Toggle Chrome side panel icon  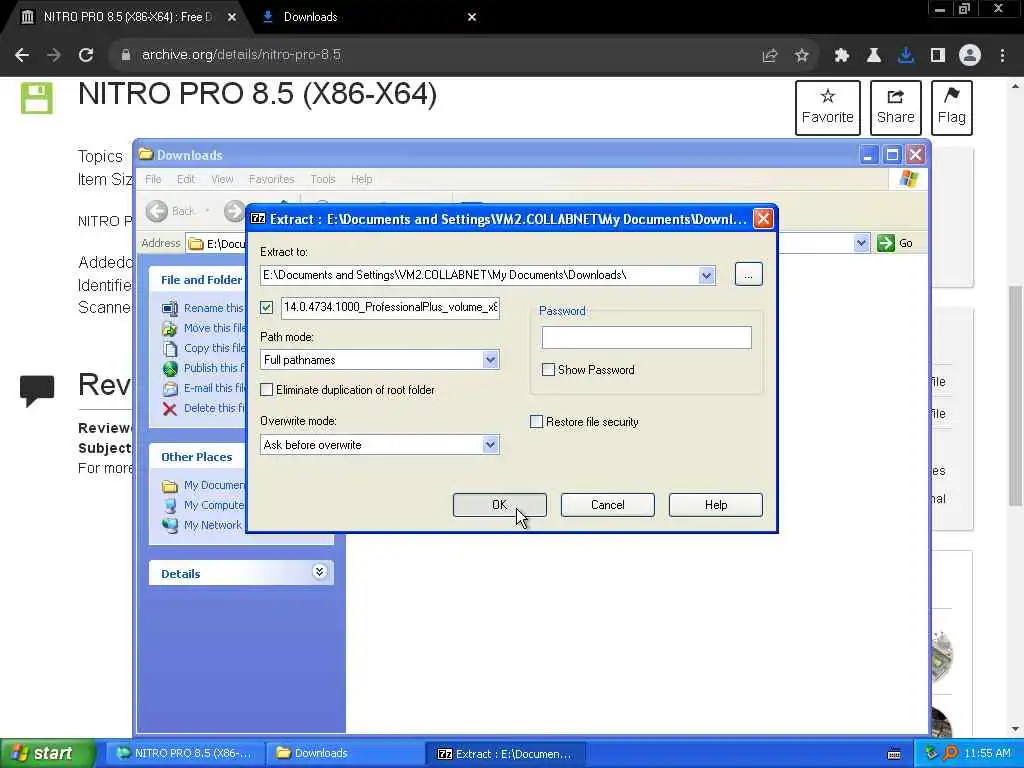pos(938,56)
